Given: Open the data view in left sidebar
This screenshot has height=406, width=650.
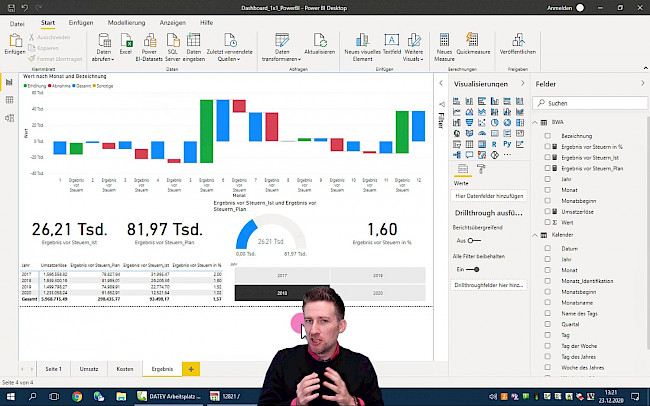Looking at the screenshot, I should pyautogui.click(x=9, y=101).
